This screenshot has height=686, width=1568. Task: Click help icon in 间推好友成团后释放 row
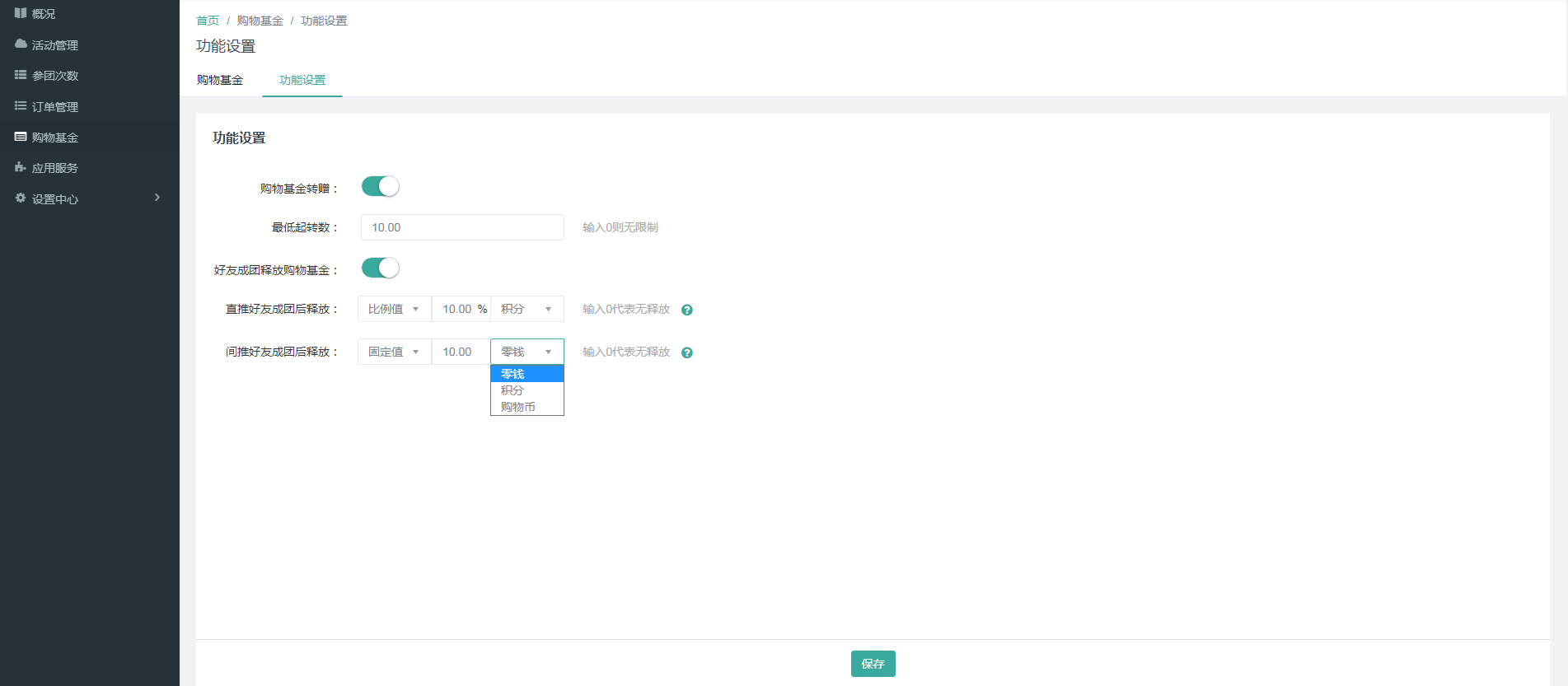click(687, 352)
